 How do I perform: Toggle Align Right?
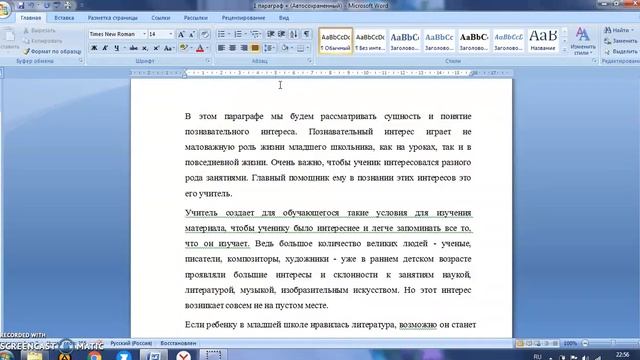pos(244,48)
